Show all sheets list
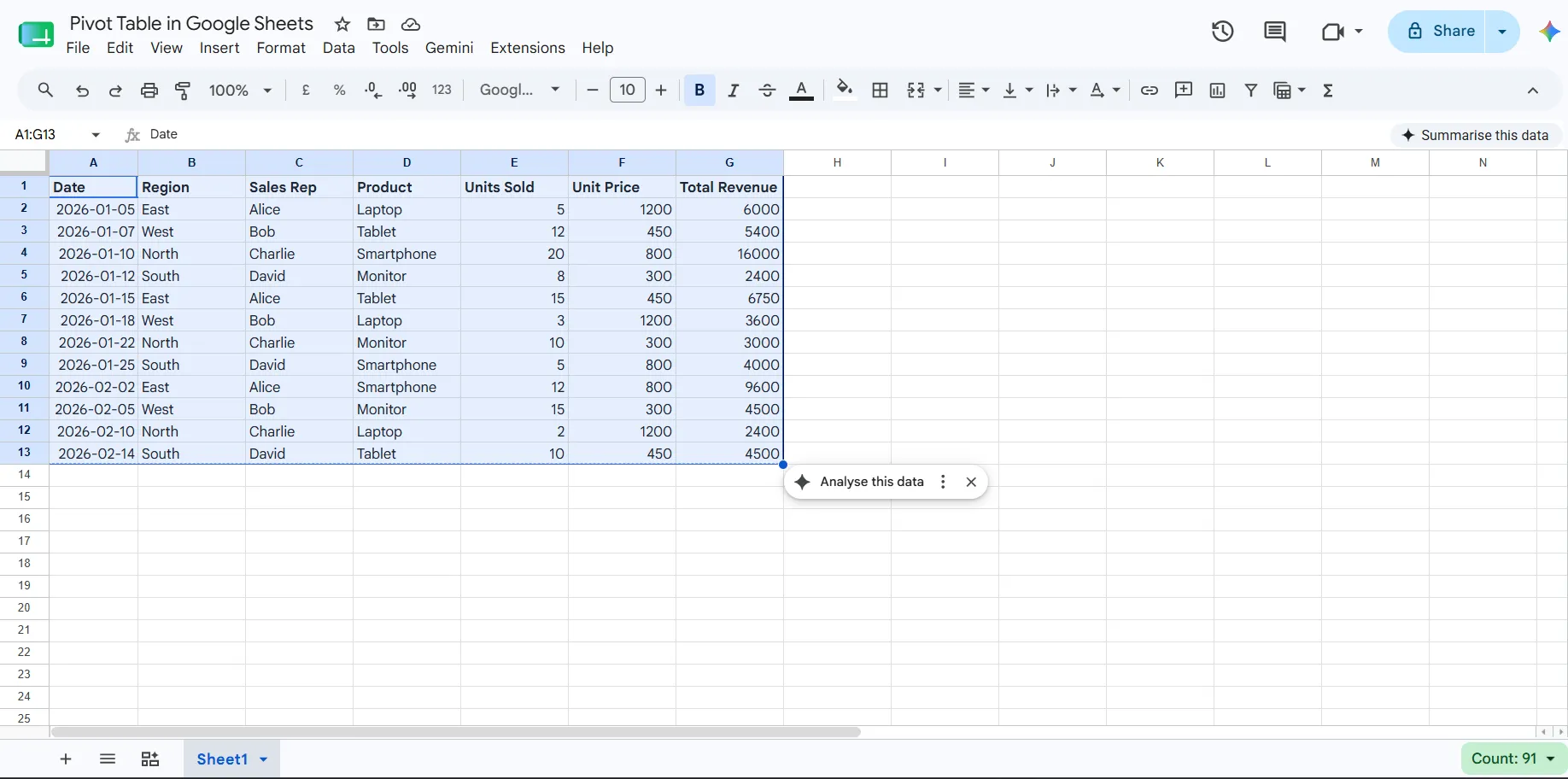1568x779 pixels. pyautogui.click(x=108, y=758)
